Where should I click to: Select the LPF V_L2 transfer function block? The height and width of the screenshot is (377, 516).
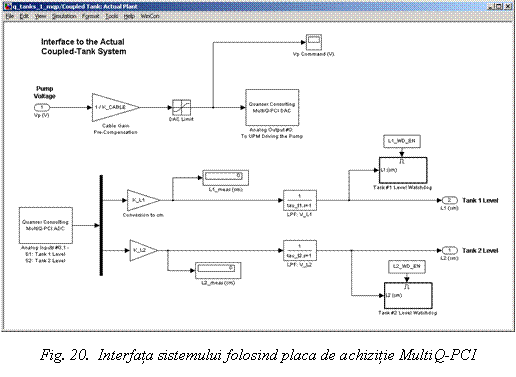click(x=300, y=250)
